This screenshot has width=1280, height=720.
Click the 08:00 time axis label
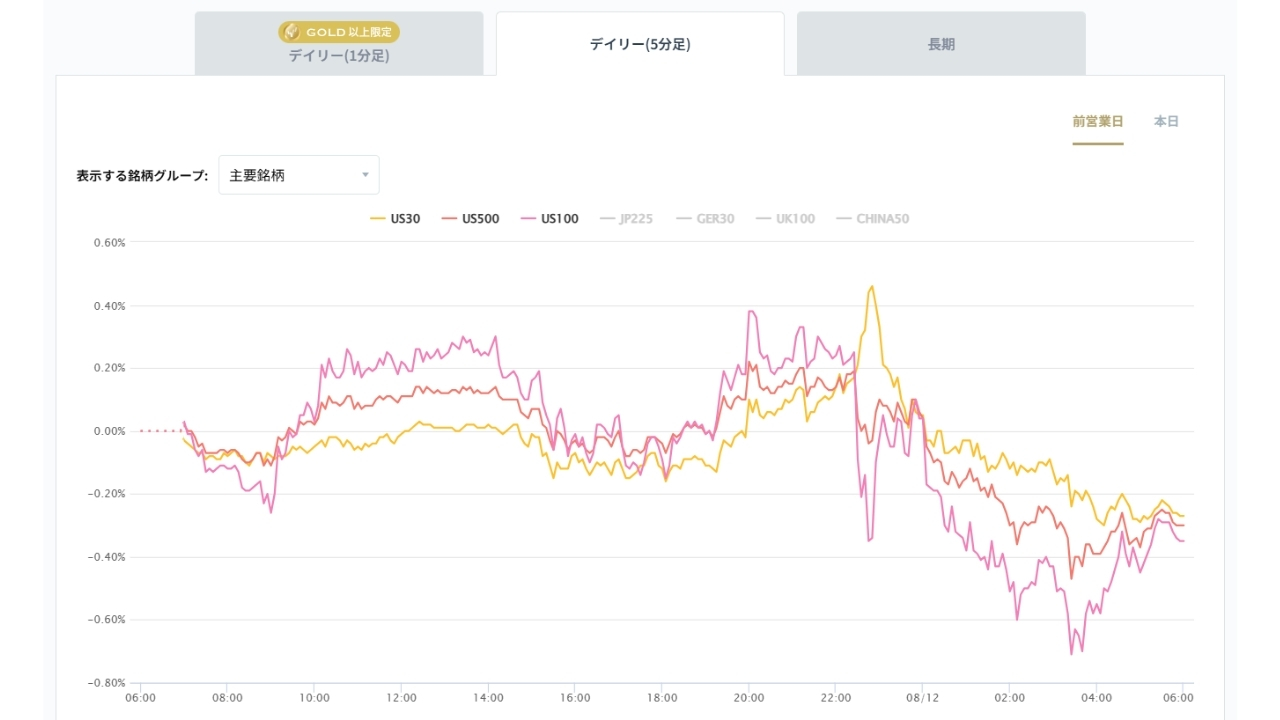[227, 698]
